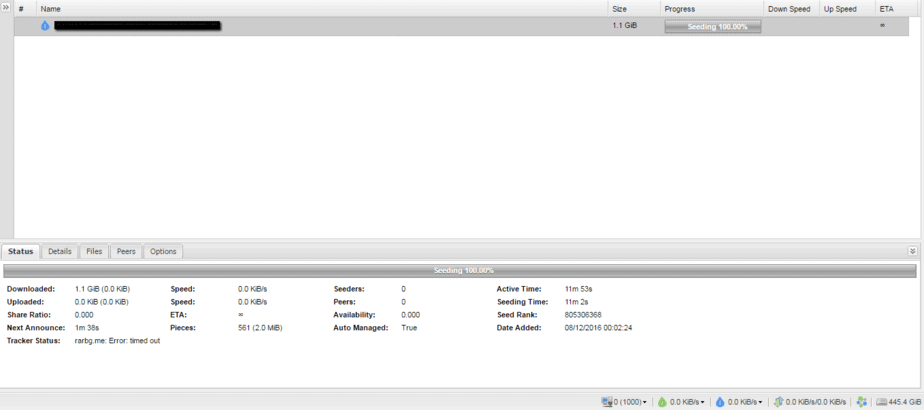Collapse the torrent details panel
Viewport: 924px width, 410px height.
pos(912,251)
